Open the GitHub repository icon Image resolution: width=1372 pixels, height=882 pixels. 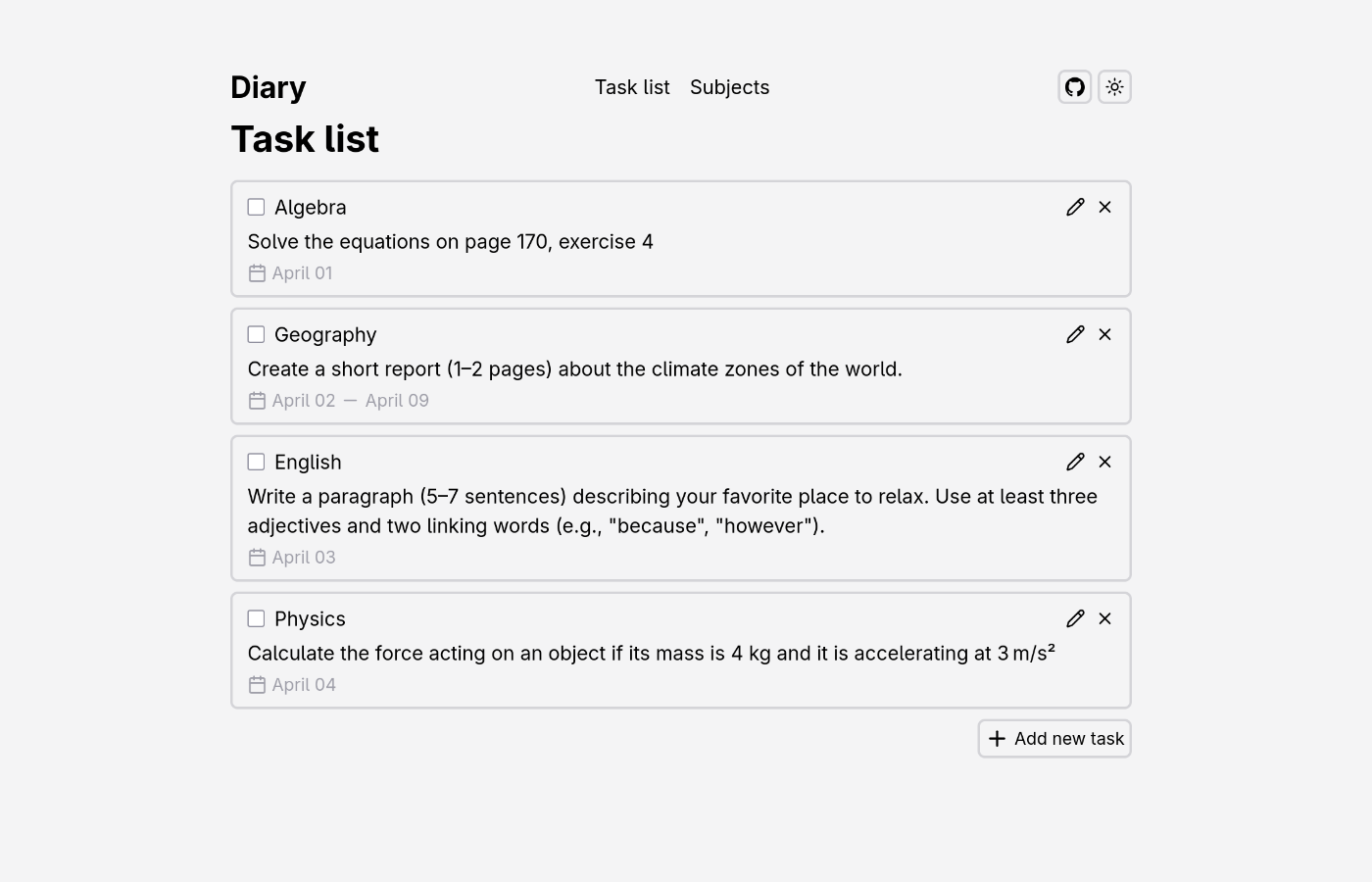[x=1075, y=87]
